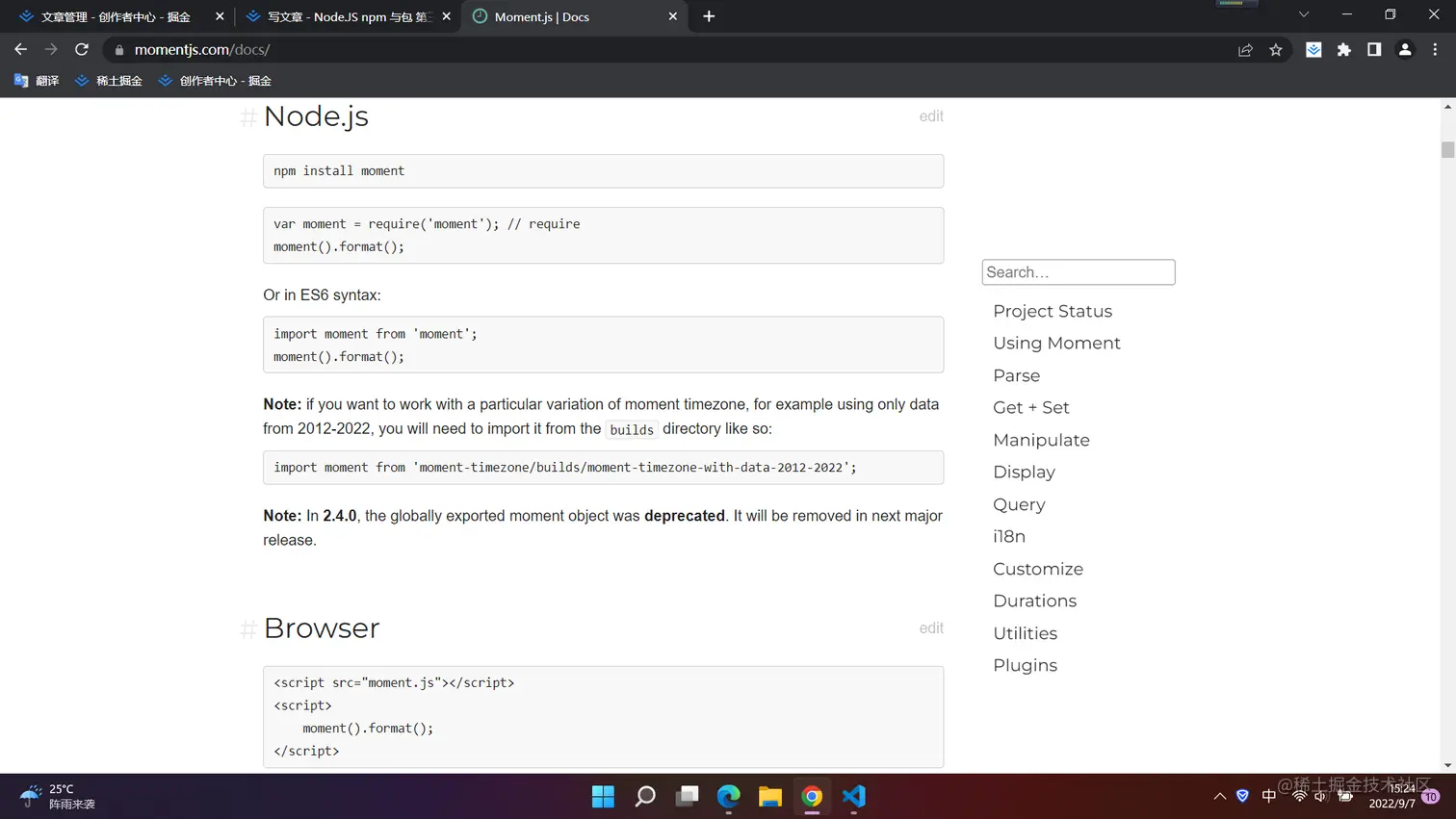The width and height of the screenshot is (1456, 819).
Task: Click the tray security shield icon
Action: (x=1243, y=796)
